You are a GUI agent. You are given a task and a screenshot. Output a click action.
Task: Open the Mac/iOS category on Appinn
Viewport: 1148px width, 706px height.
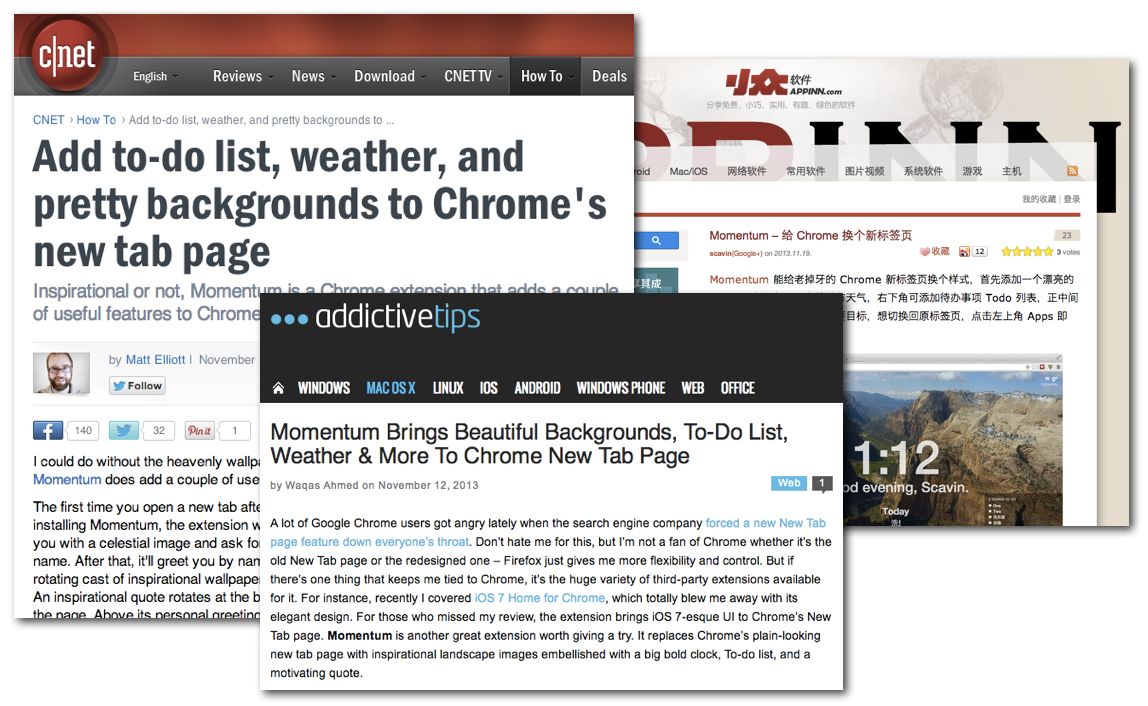688,171
